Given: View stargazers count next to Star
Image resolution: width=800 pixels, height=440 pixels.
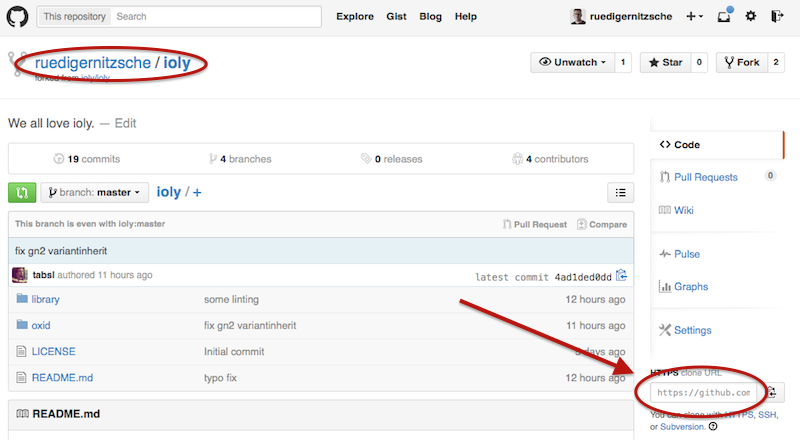Looking at the screenshot, I should pos(699,62).
